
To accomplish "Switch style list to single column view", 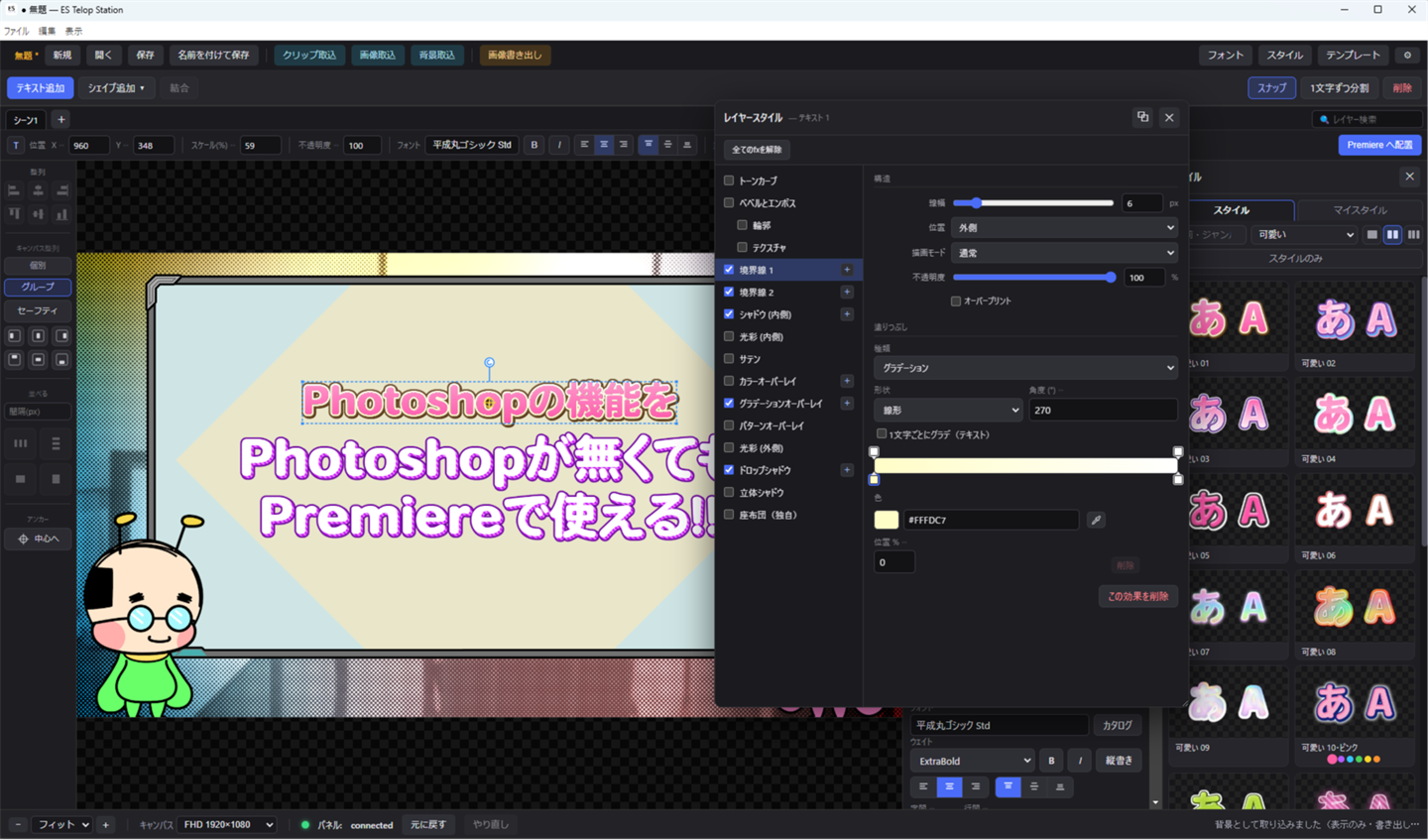I will coord(1372,235).
